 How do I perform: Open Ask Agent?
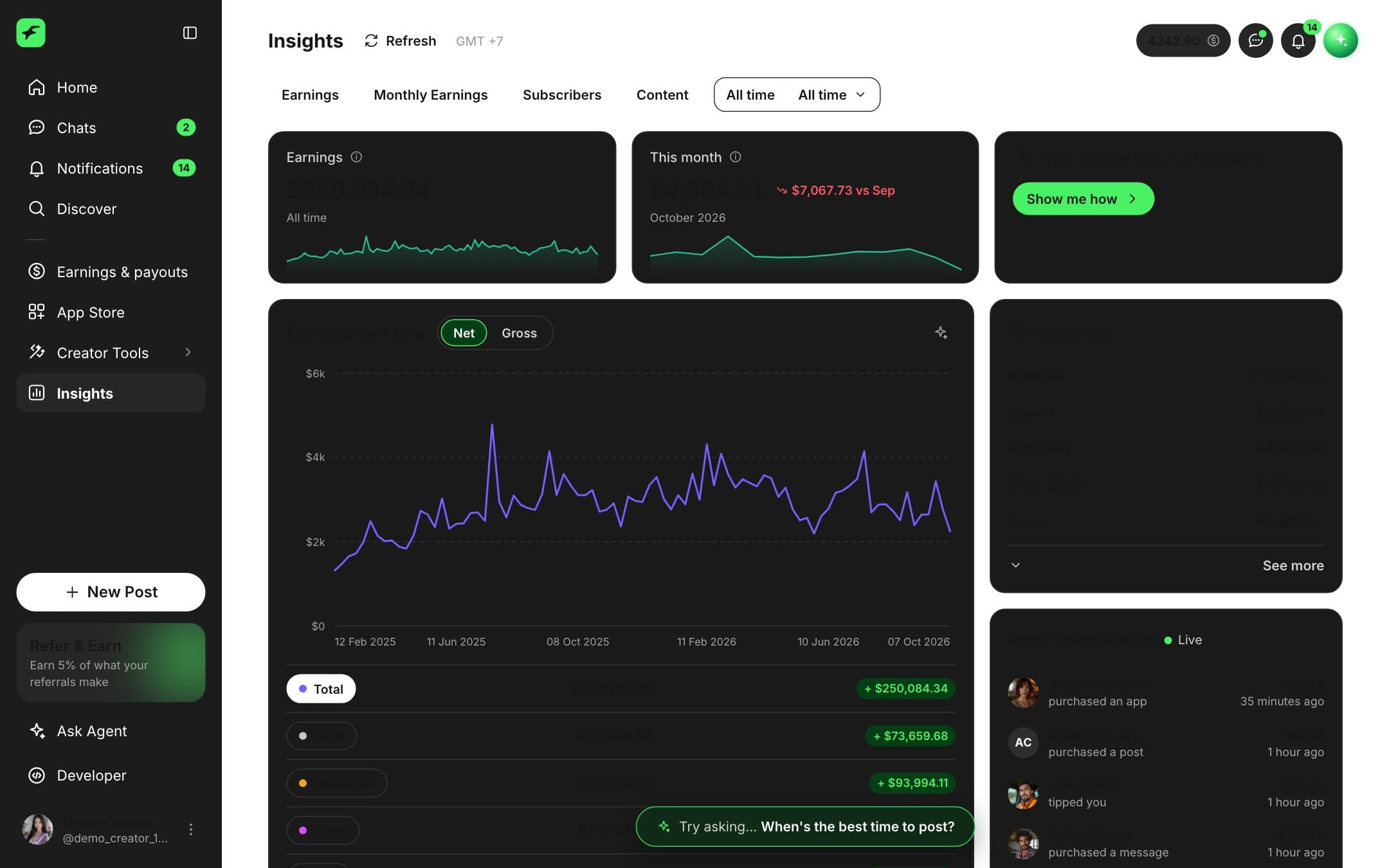pos(111,731)
